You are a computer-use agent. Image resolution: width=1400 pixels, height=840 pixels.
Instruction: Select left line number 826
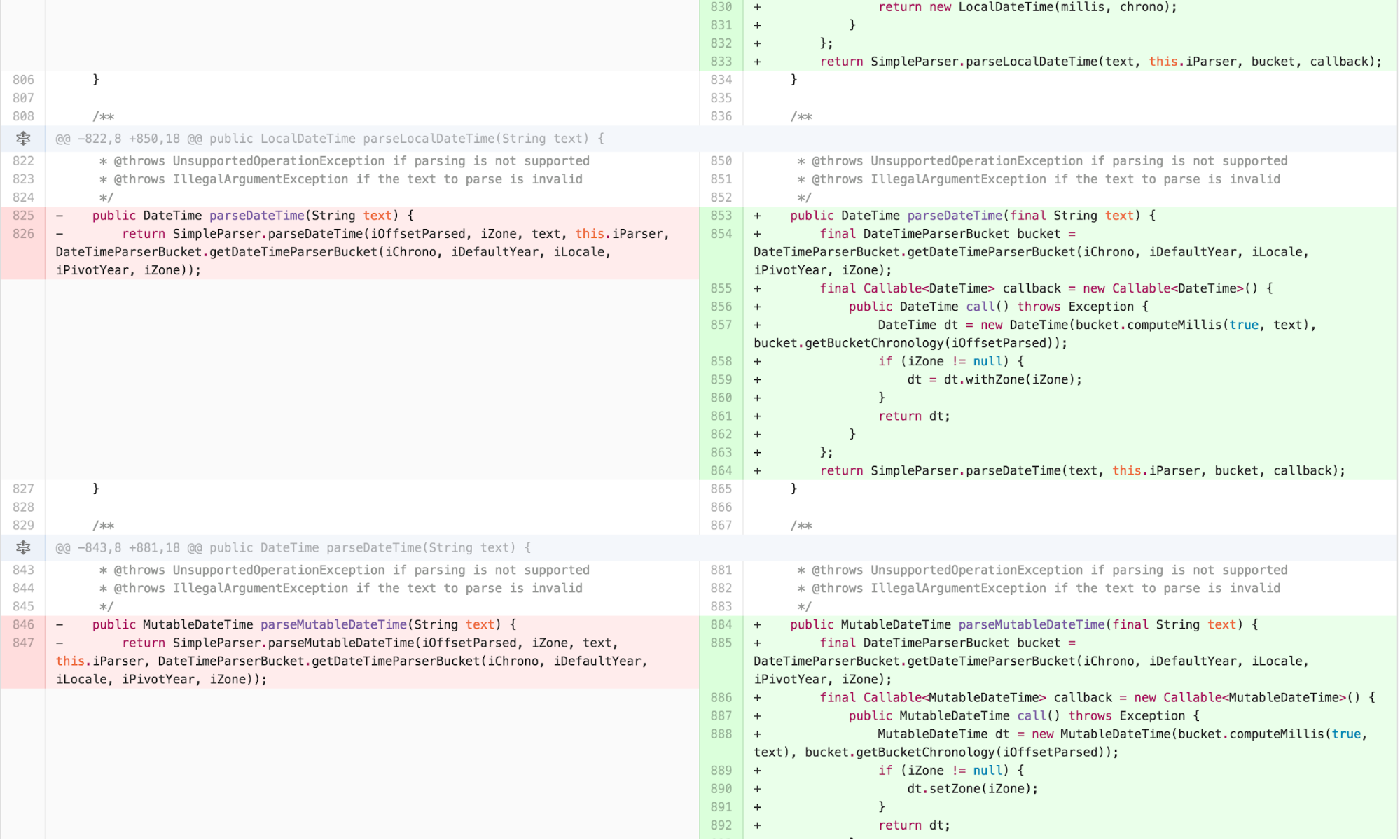pos(23,234)
